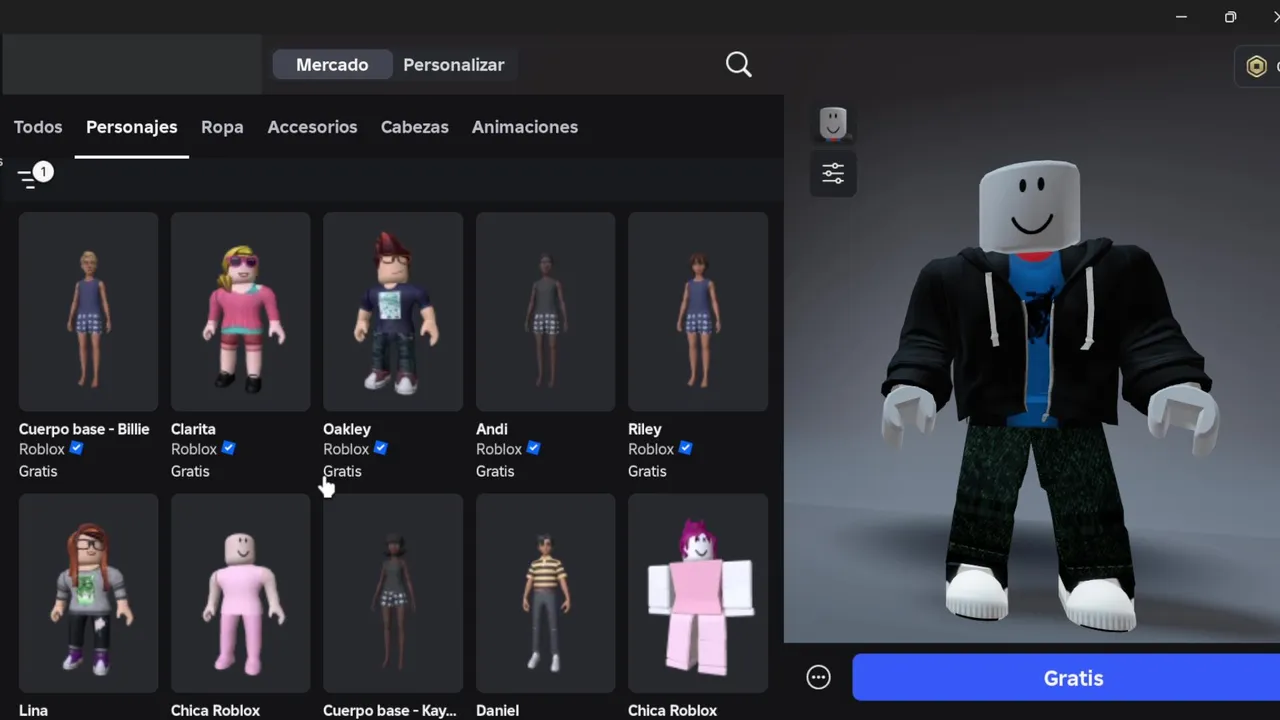
Task: Open Andi character thumbnail
Action: (x=545, y=311)
